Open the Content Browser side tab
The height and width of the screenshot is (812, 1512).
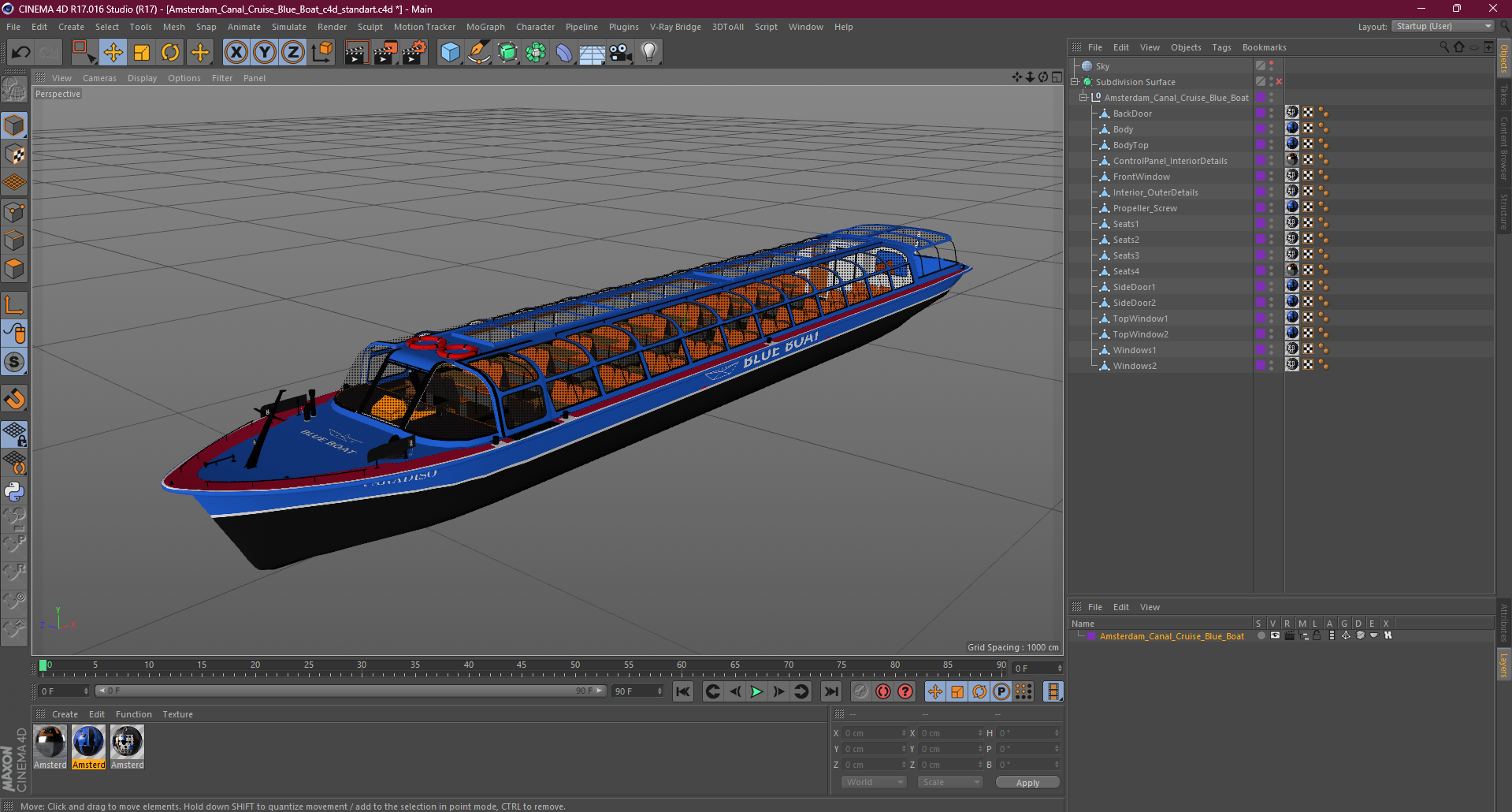[x=1503, y=148]
